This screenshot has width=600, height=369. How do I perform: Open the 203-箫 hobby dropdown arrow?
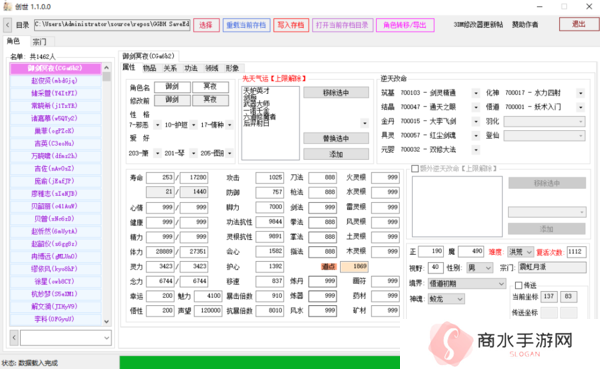coord(158,153)
